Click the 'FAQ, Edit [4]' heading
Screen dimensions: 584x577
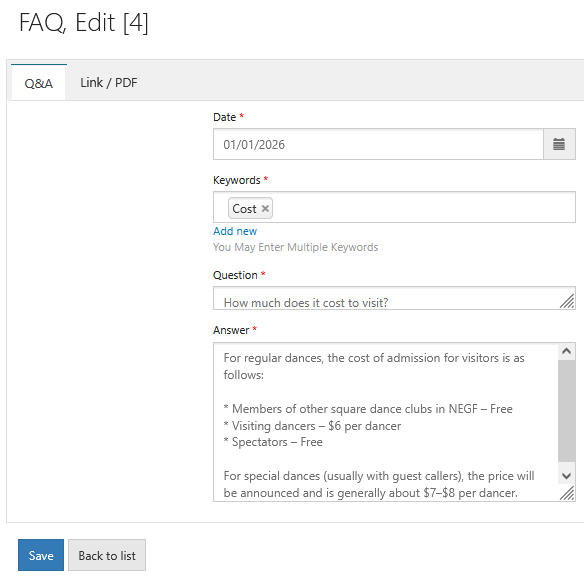(x=84, y=23)
